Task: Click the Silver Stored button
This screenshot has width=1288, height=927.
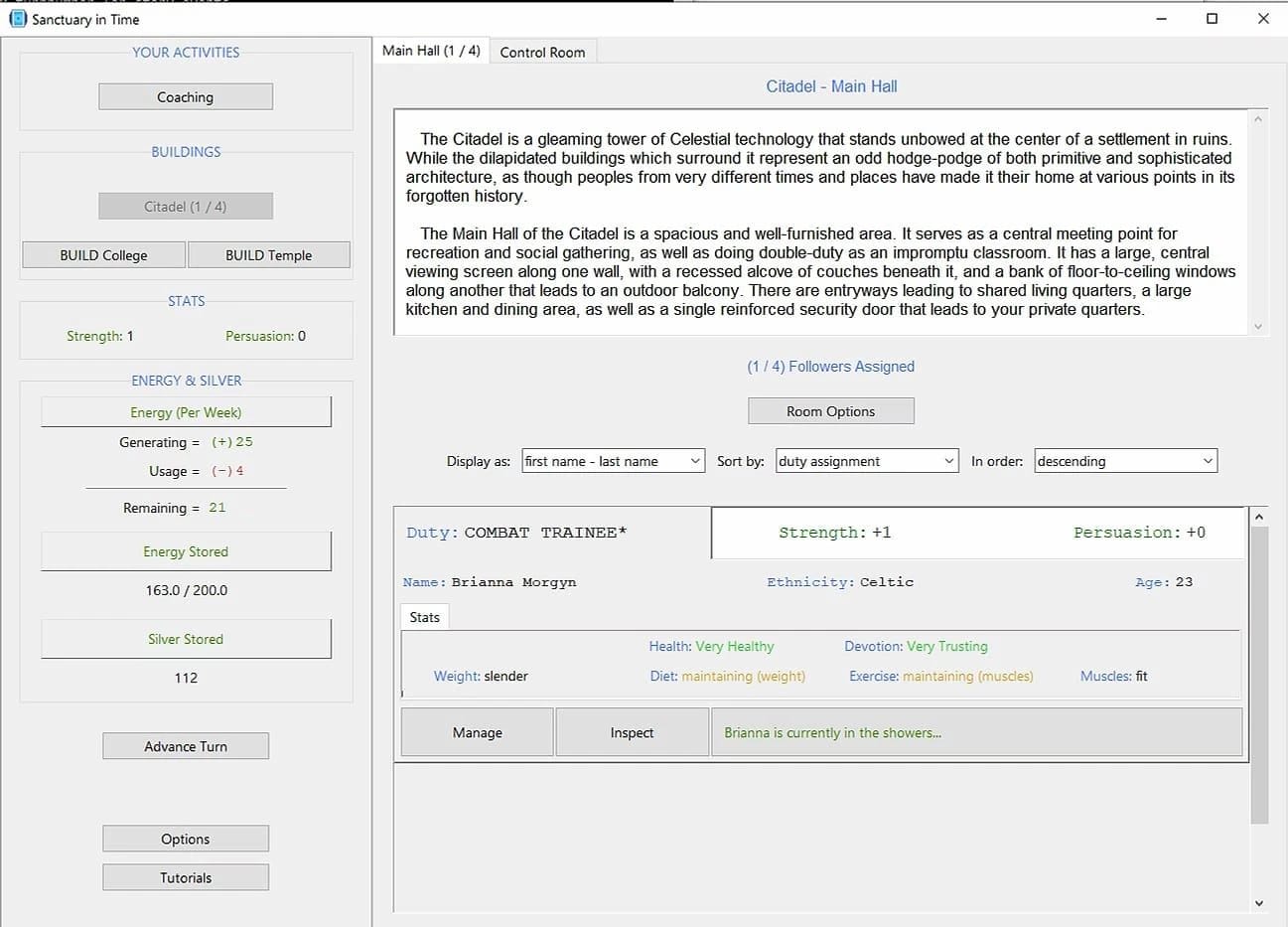Action: click(x=186, y=639)
